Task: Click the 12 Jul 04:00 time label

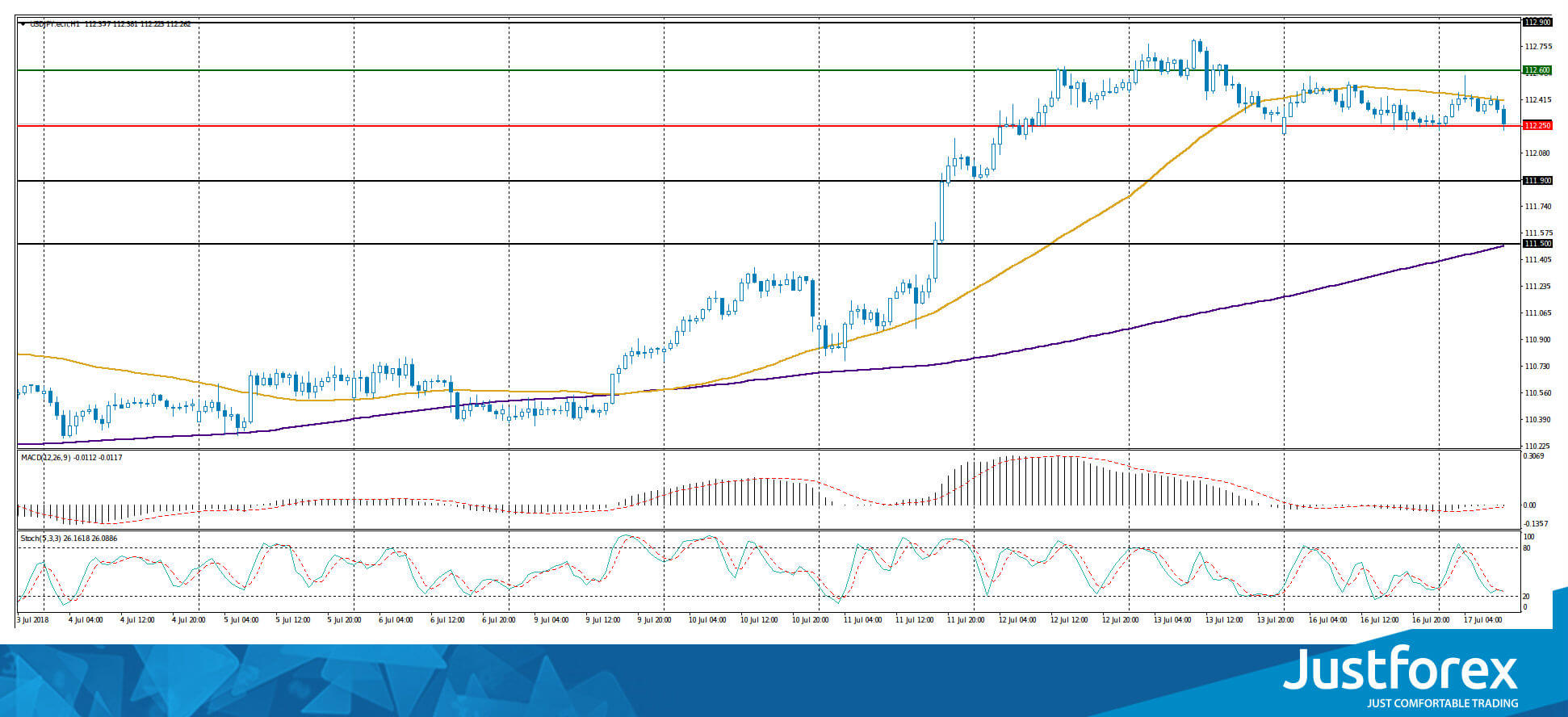Action: pos(1018,620)
